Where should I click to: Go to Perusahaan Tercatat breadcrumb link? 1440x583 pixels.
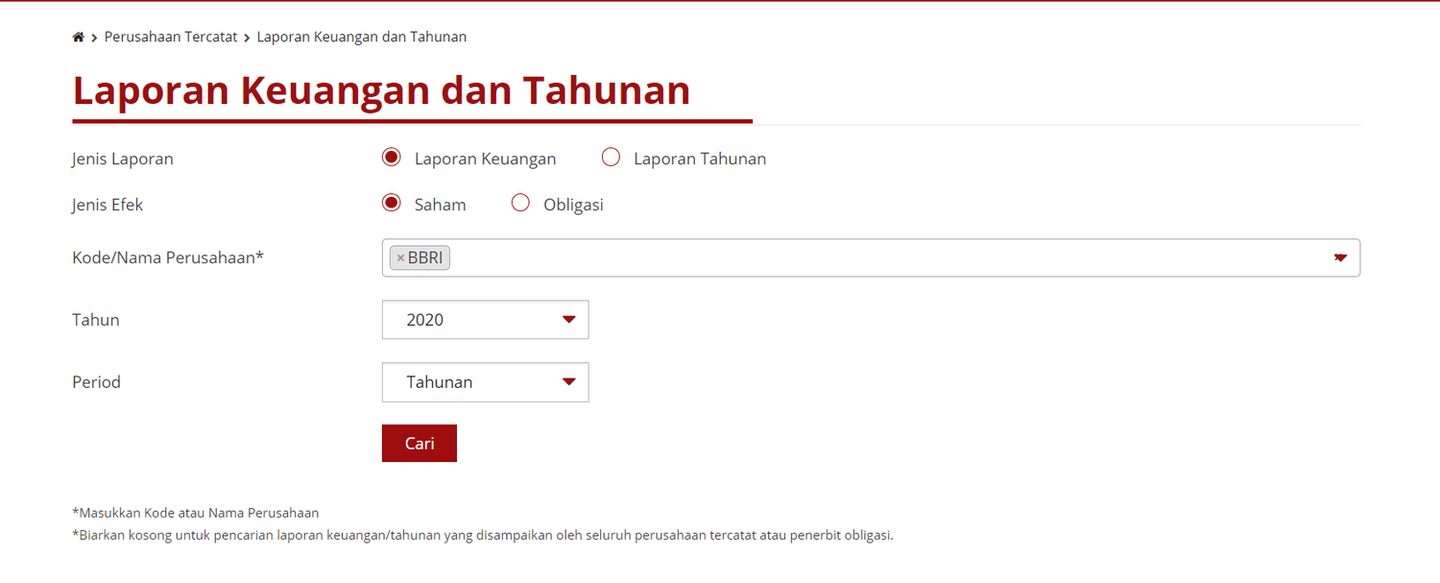pos(171,37)
